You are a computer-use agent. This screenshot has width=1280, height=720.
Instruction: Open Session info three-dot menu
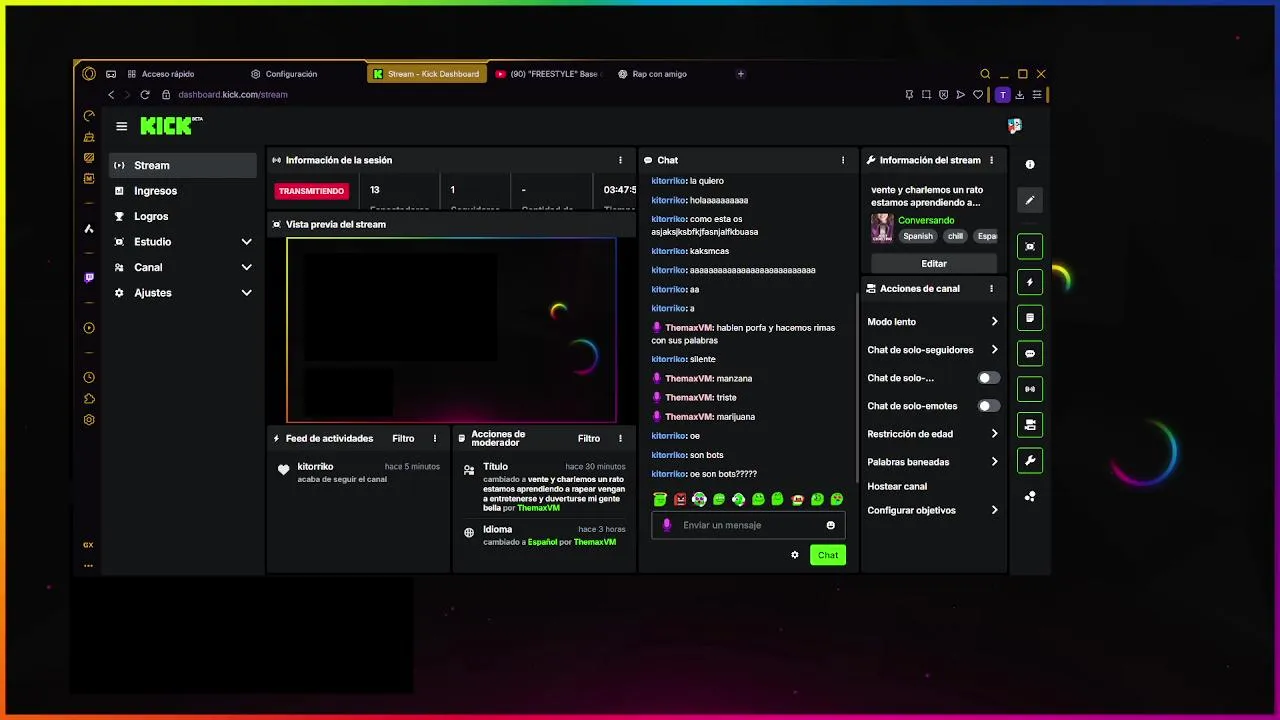point(620,160)
